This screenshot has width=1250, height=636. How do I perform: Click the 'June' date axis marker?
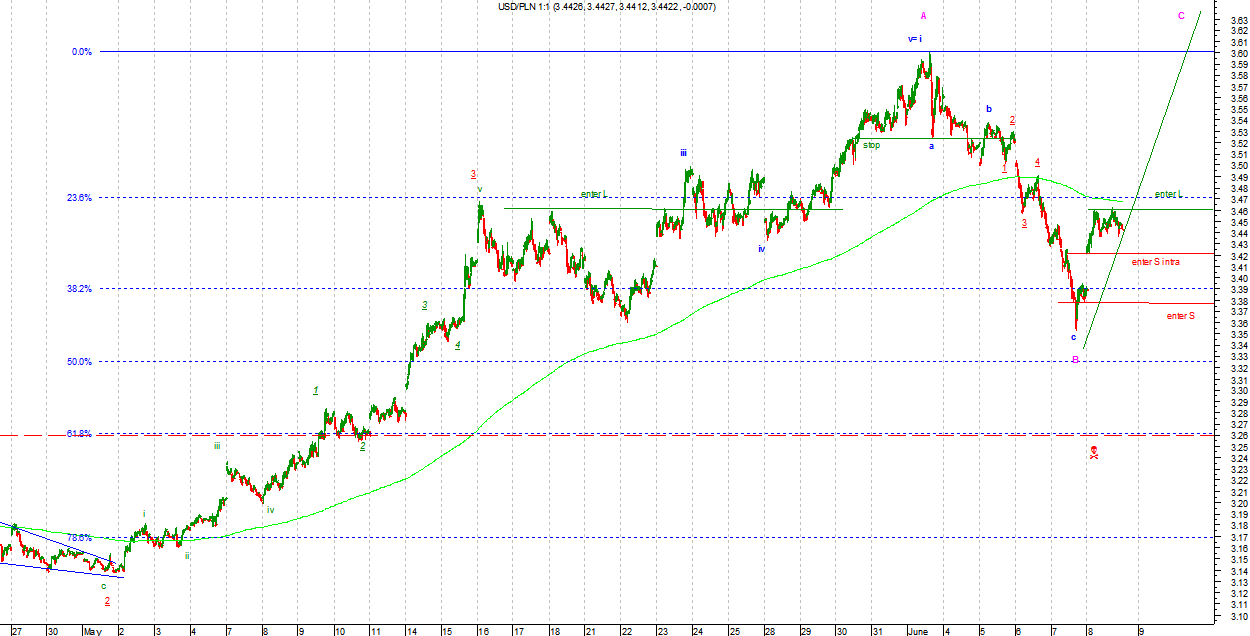[x=917, y=631]
